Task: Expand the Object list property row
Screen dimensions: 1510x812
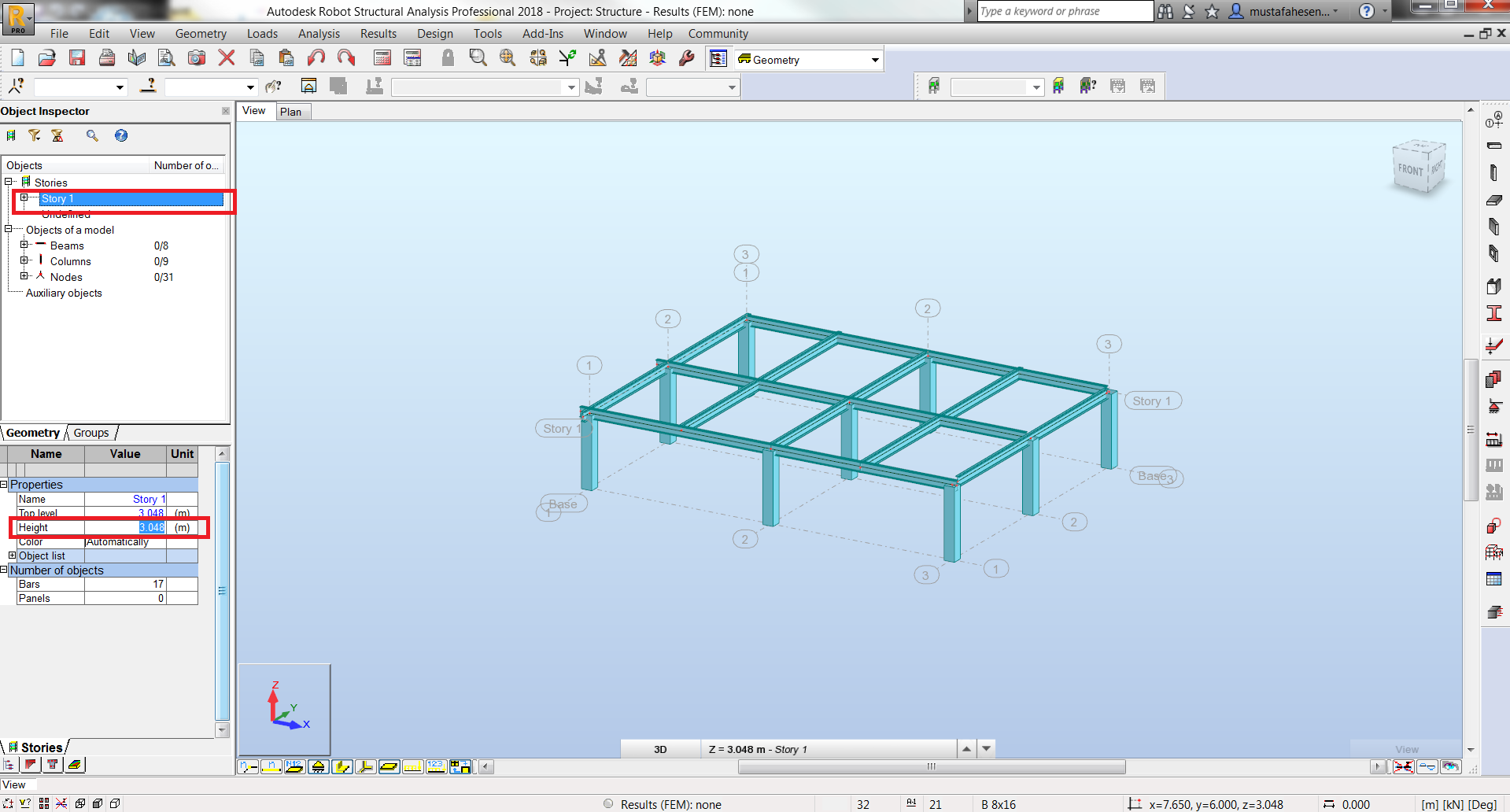Action: point(12,555)
